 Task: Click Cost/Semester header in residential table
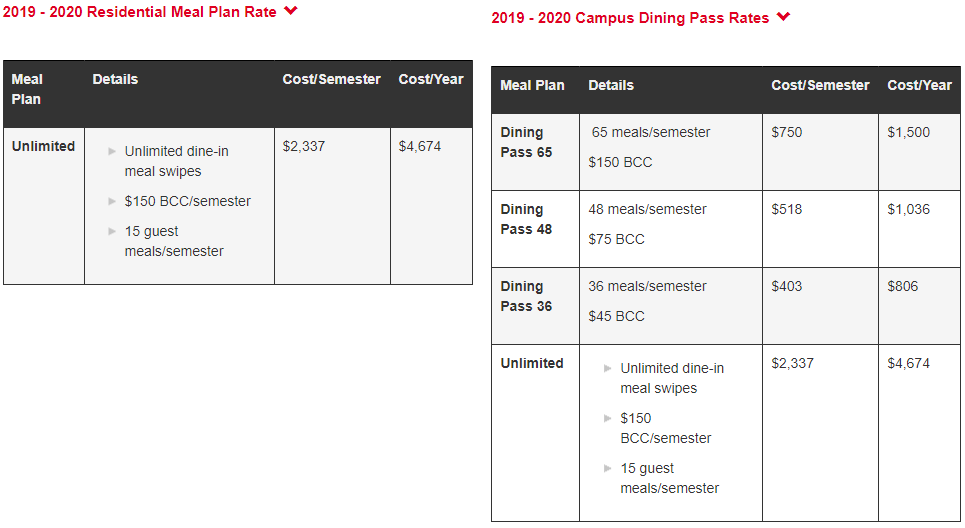331,79
